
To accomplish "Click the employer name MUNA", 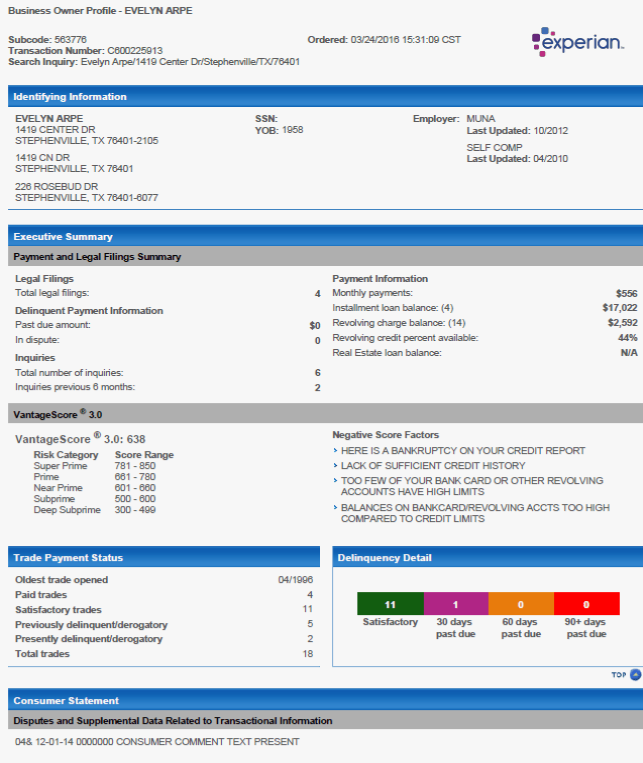I will (481, 119).
